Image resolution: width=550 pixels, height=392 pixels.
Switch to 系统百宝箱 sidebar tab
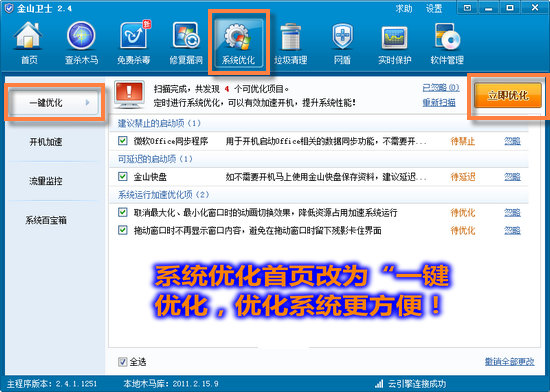click(46, 220)
